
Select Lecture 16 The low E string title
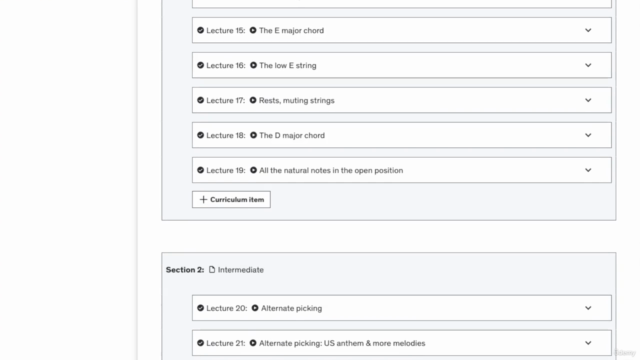coord(288,65)
